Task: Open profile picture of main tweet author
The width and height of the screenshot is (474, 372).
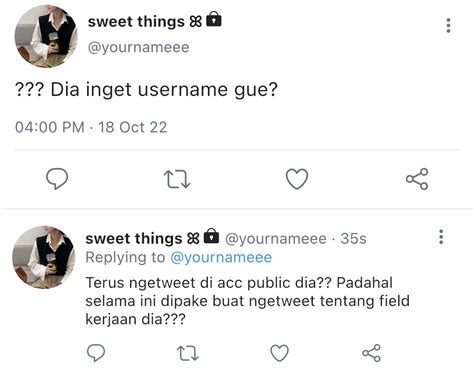Action: click(46, 36)
